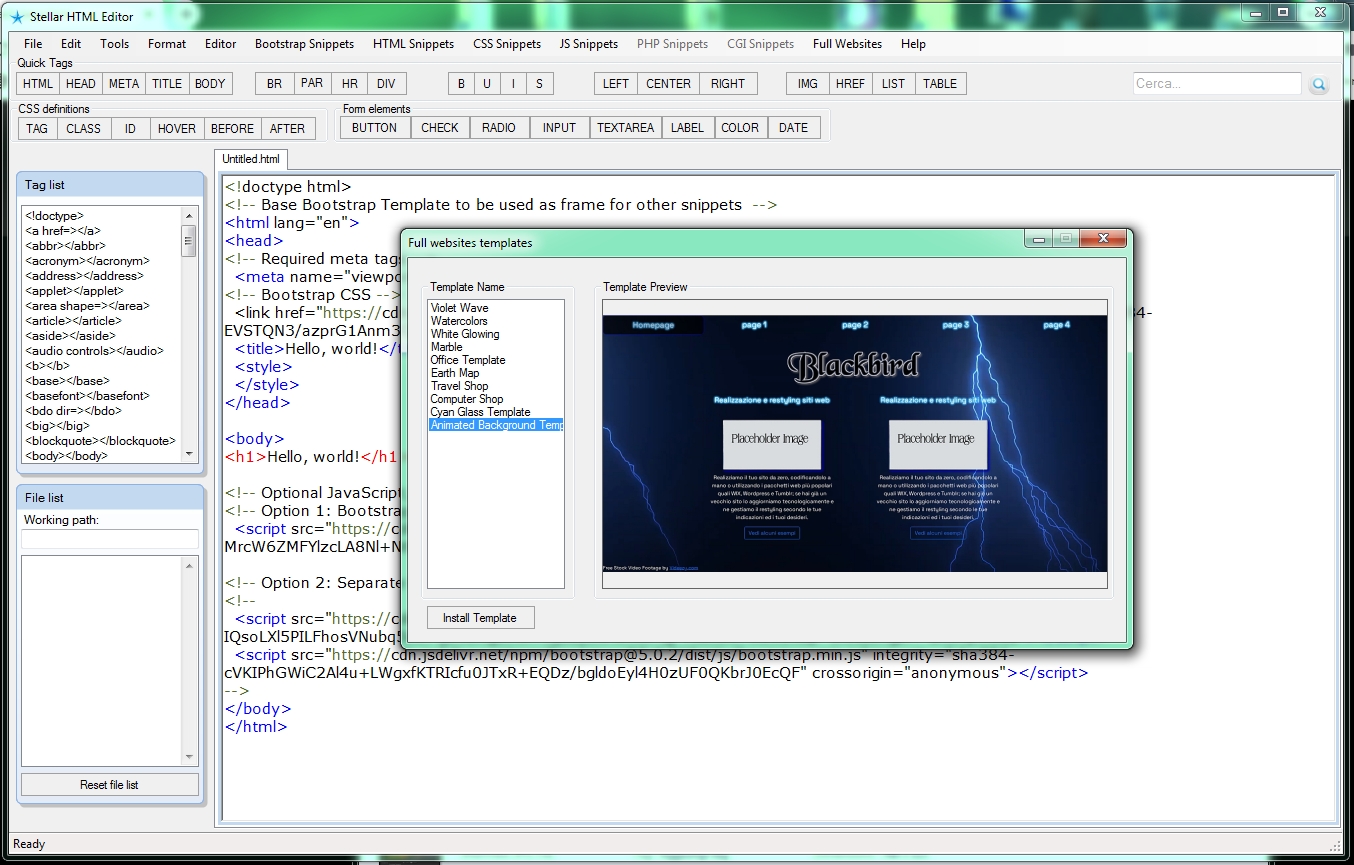The width and height of the screenshot is (1354, 865).
Task: Apply italic with the I button
Action: pos(513,84)
